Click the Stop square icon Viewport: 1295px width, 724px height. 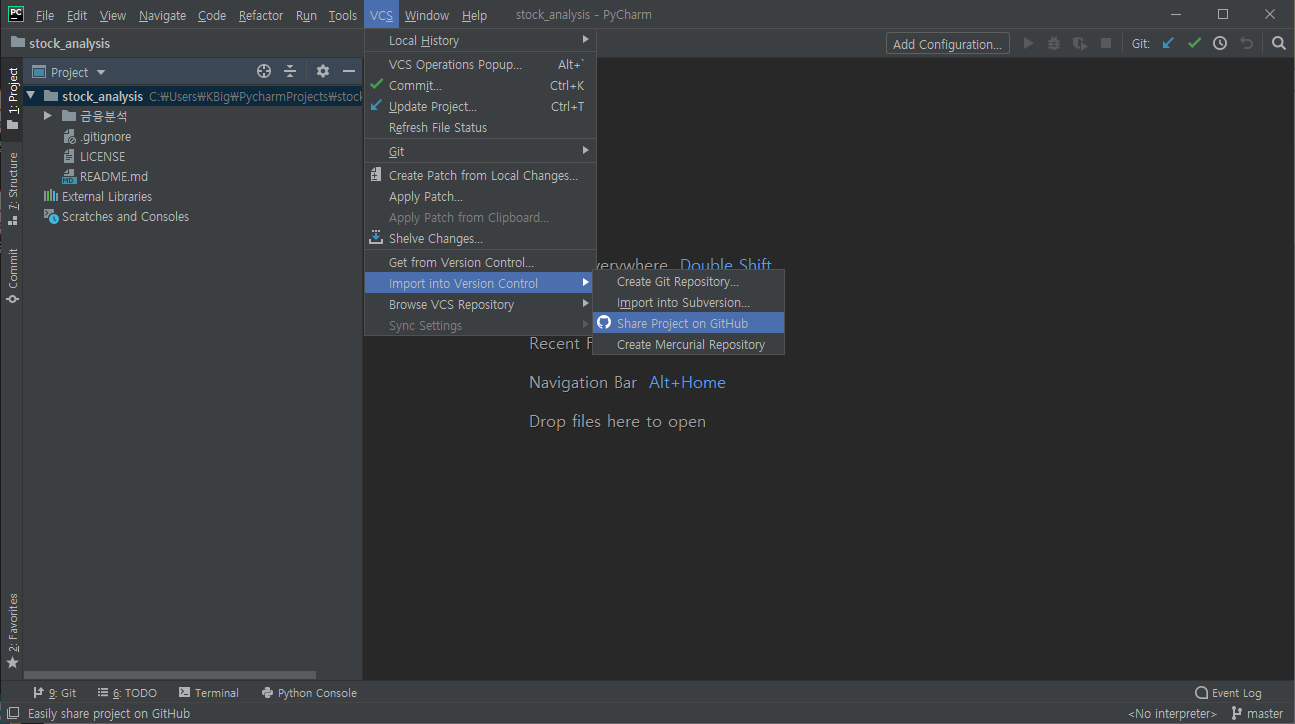click(1106, 43)
